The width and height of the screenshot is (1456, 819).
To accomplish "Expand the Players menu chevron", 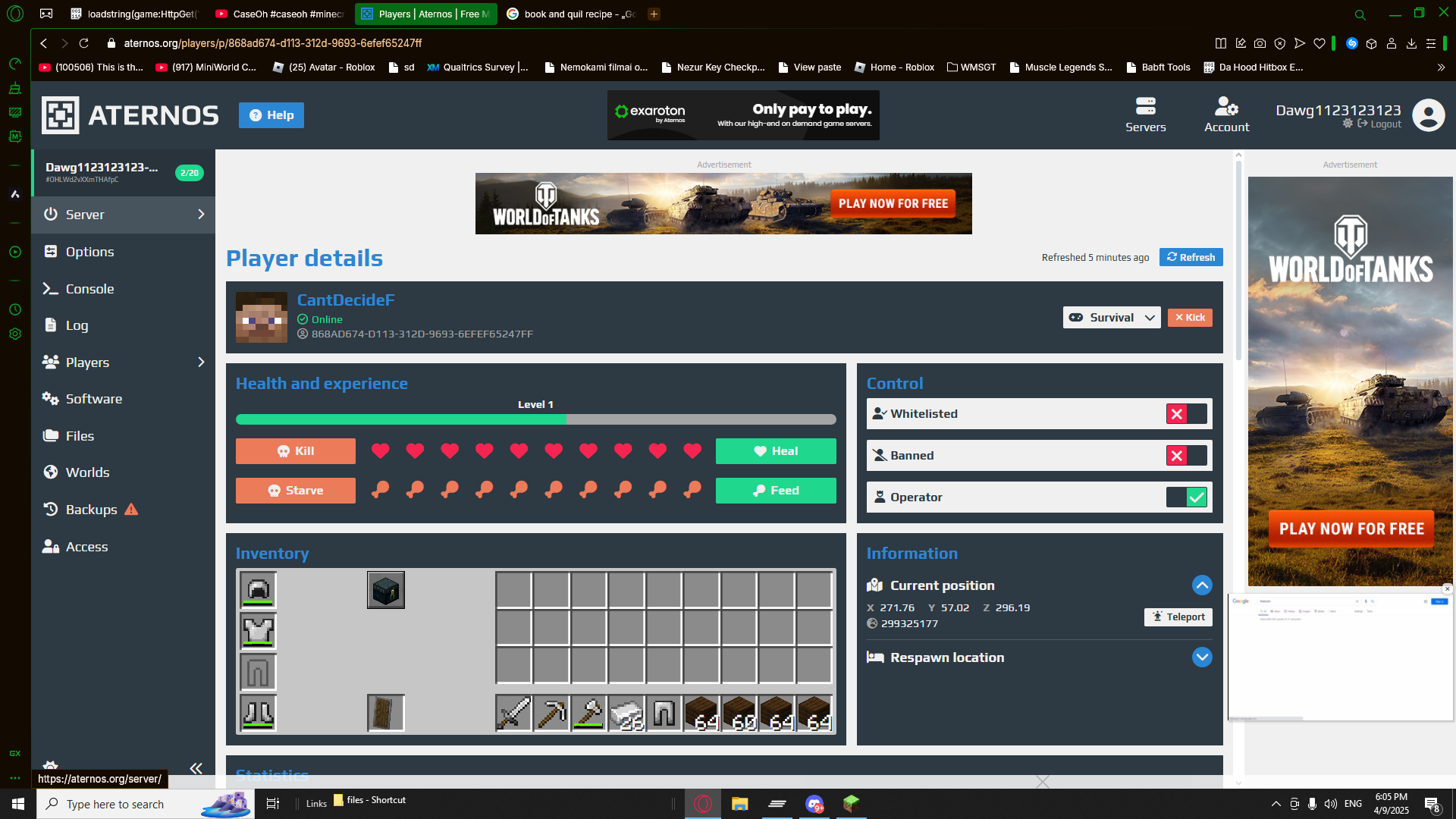I will tap(201, 362).
